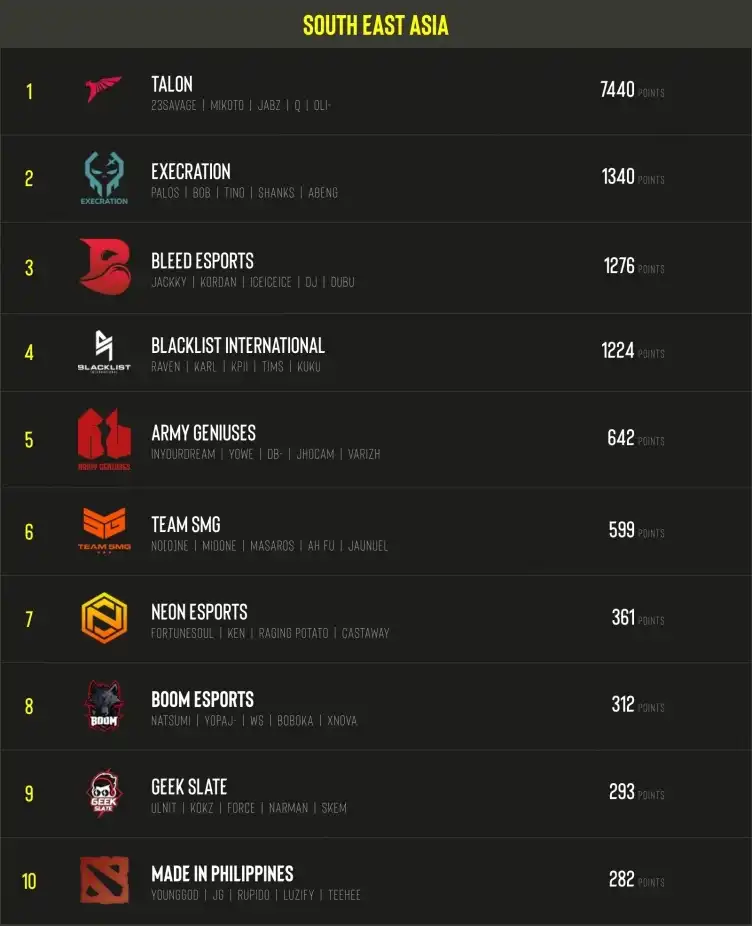
Task: Click the South East Asia header
Action: tap(376, 25)
